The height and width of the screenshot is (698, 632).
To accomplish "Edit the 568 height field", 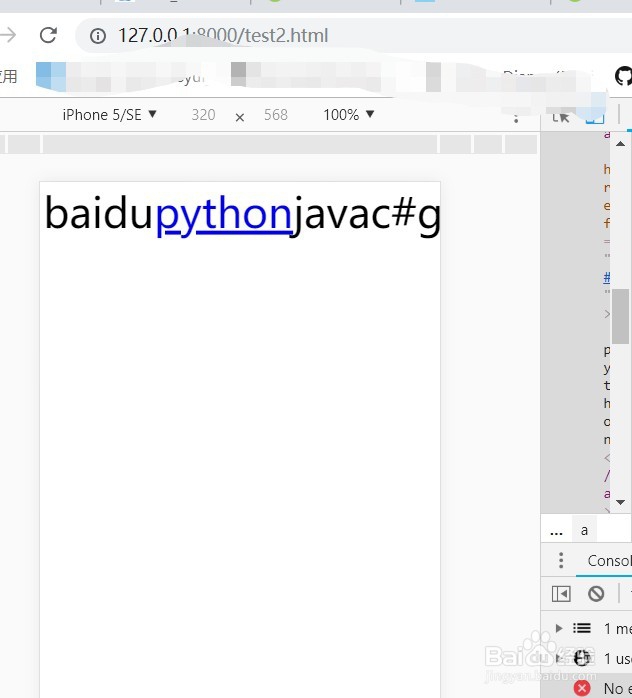I will pyautogui.click(x=275, y=115).
